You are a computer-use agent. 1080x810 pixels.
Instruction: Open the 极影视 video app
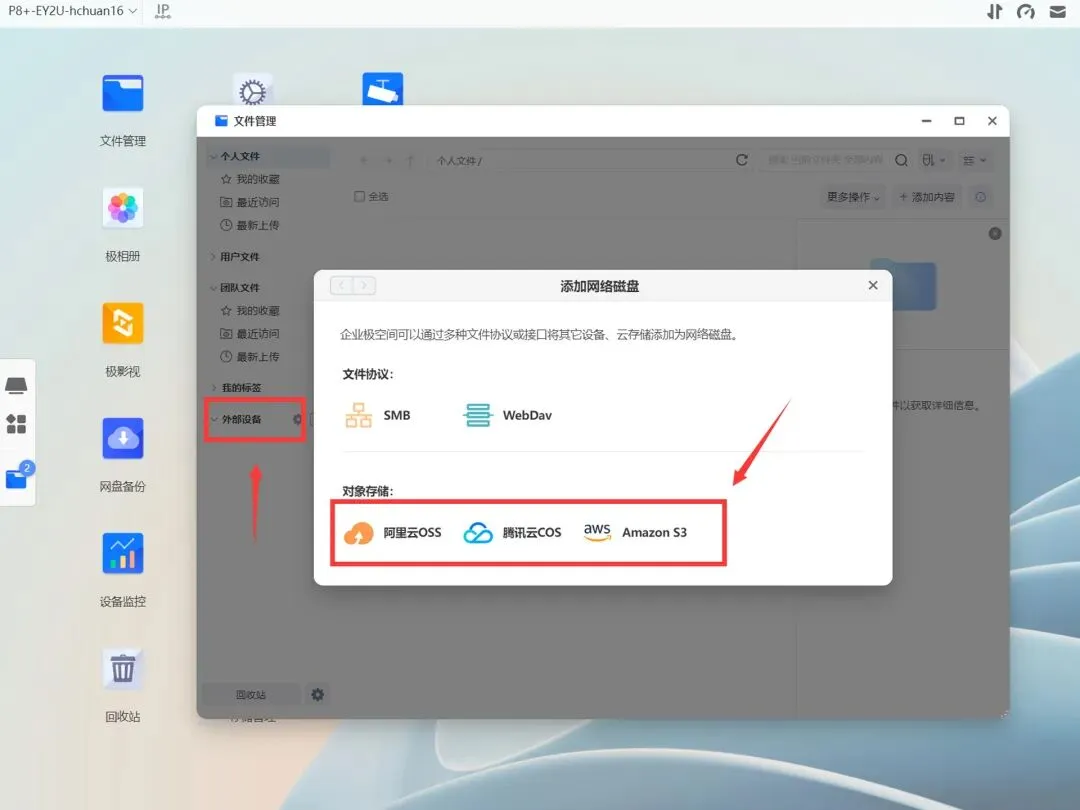pyautogui.click(x=123, y=323)
